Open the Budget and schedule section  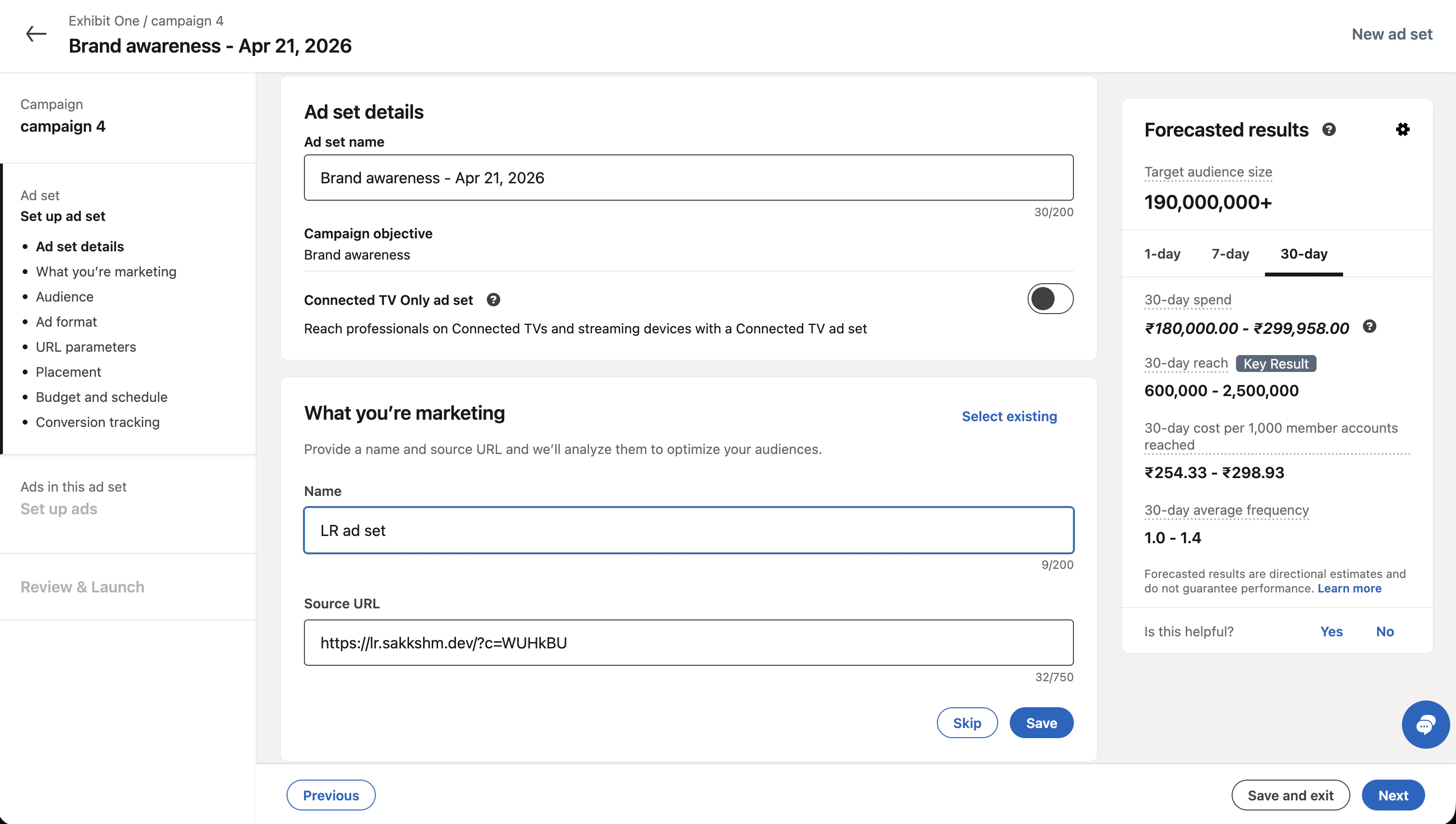tap(101, 397)
